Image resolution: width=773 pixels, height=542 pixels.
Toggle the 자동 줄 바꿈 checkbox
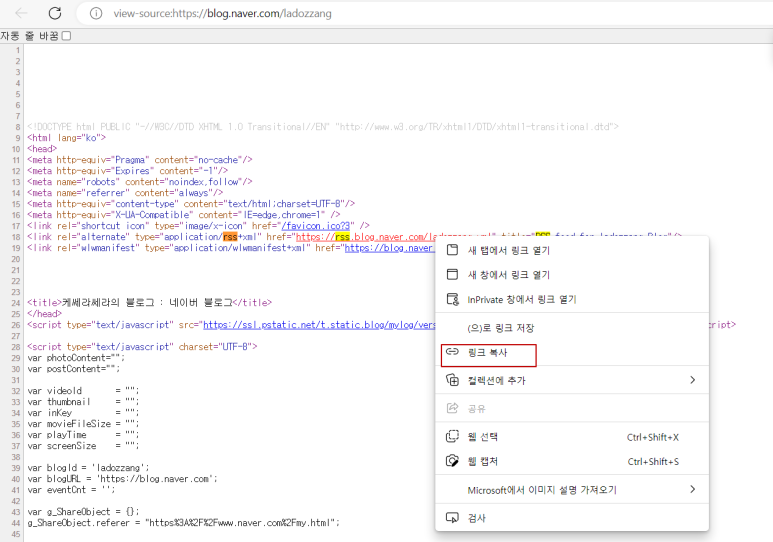click(67, 36)
